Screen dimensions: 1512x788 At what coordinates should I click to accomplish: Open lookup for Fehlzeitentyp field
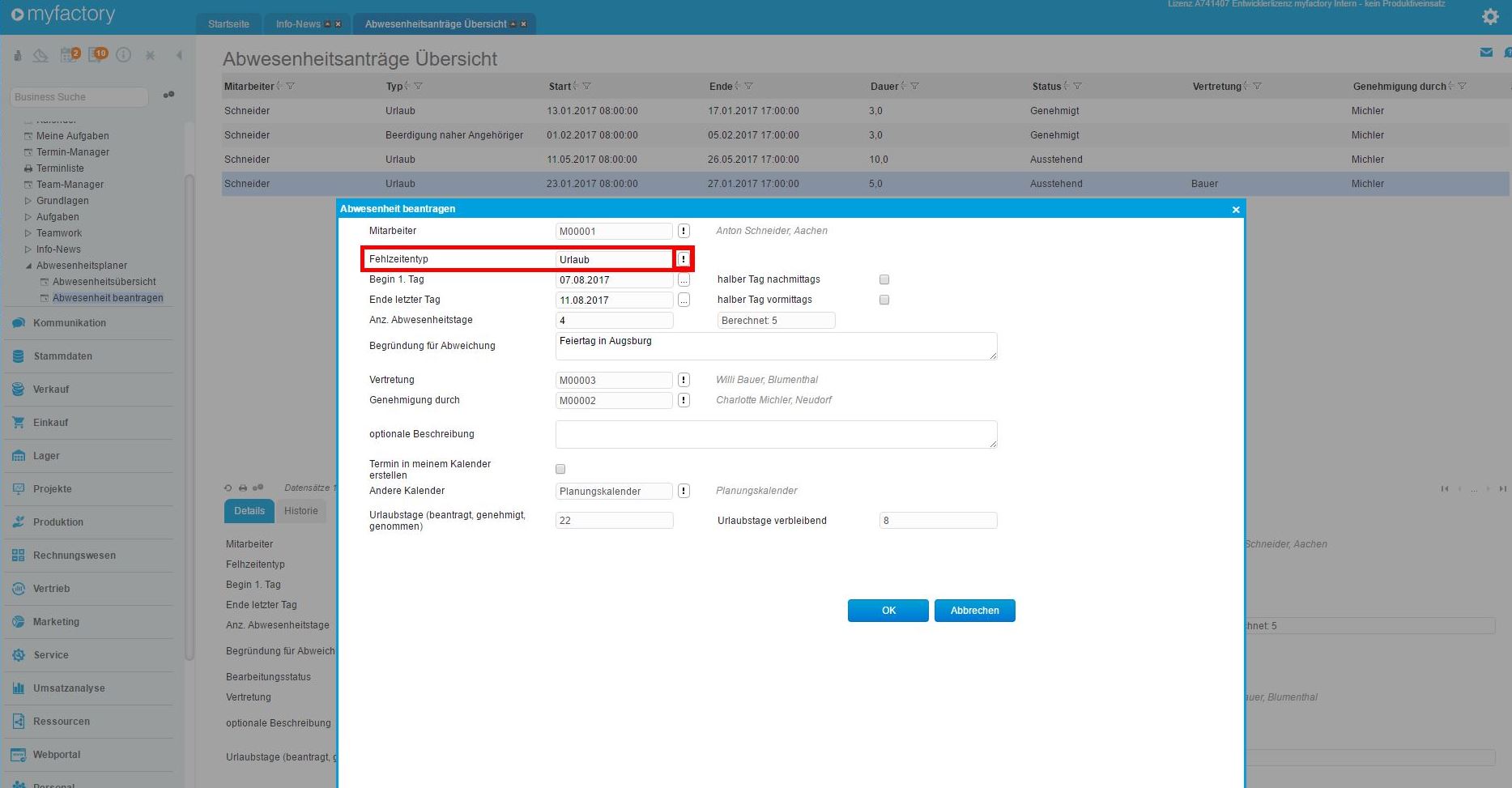[x=684, y=259]
